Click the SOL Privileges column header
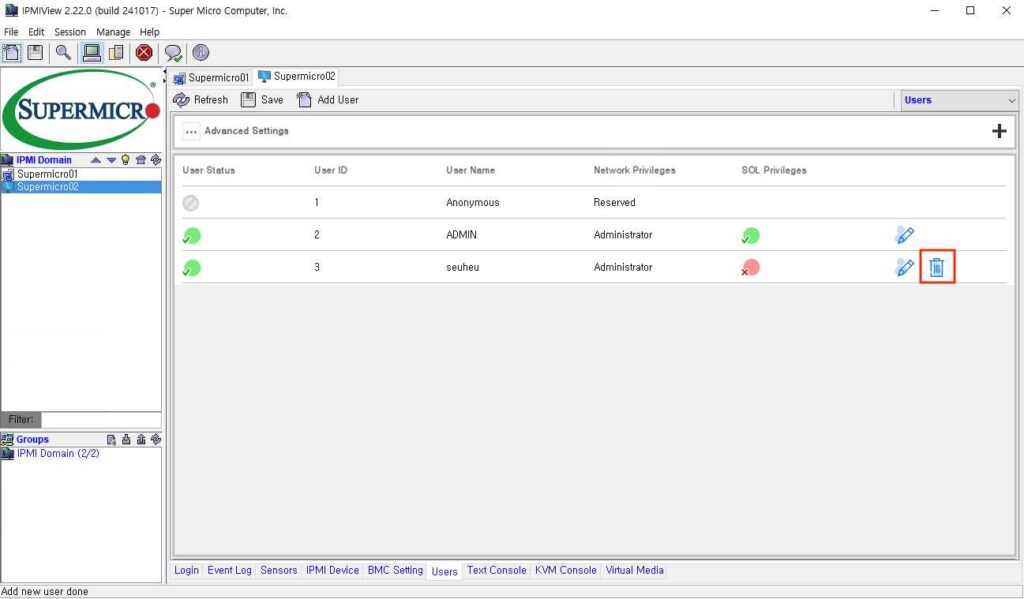Screen dimensions: 1024x599 pyautogui.click(x=773, y=170)
